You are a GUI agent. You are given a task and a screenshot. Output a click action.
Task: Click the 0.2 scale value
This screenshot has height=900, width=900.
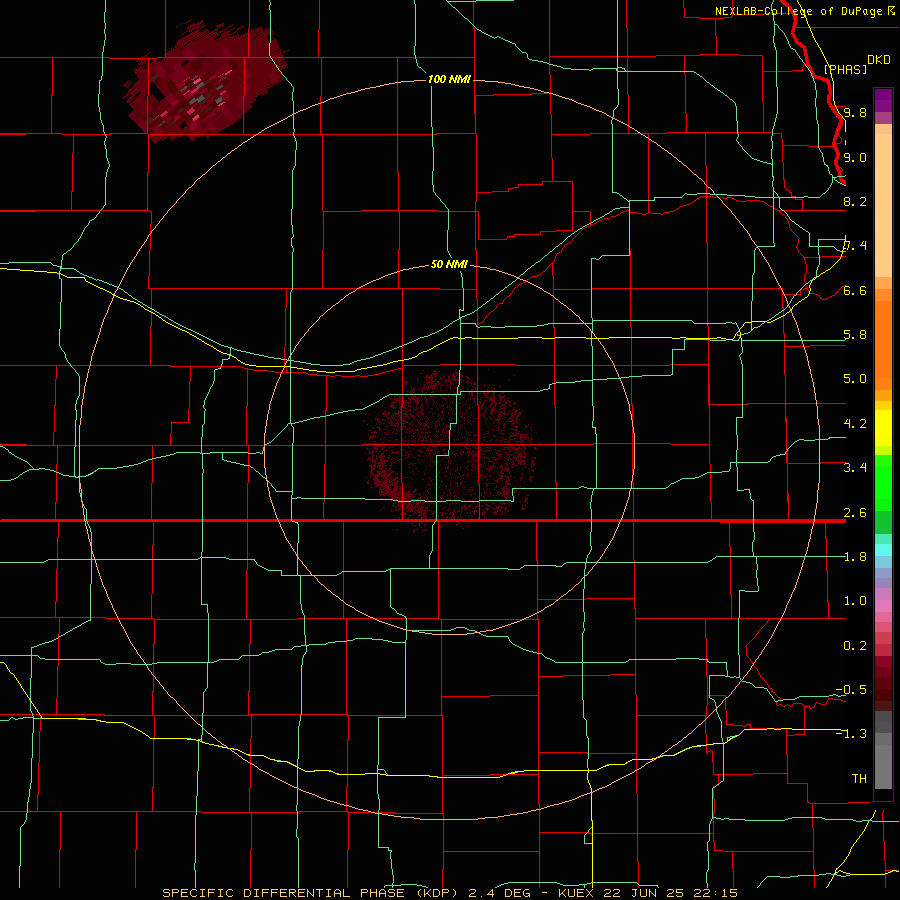coord(855,646)
